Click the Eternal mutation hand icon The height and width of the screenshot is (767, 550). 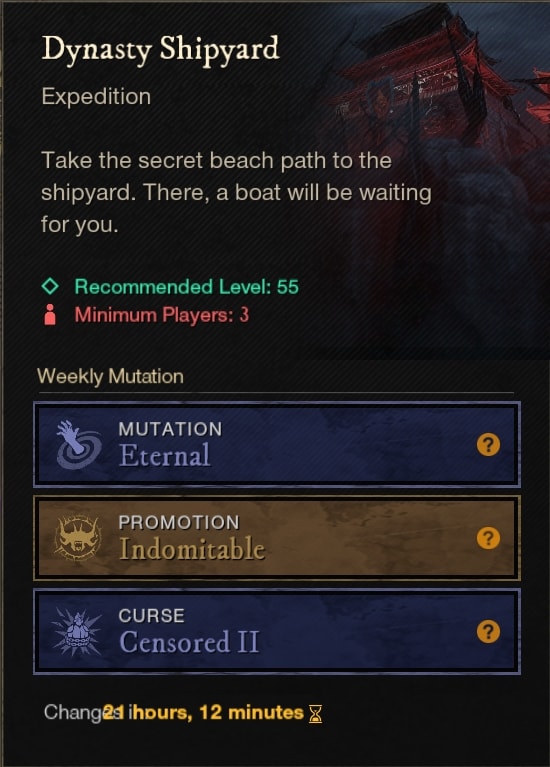pos(78,445)
